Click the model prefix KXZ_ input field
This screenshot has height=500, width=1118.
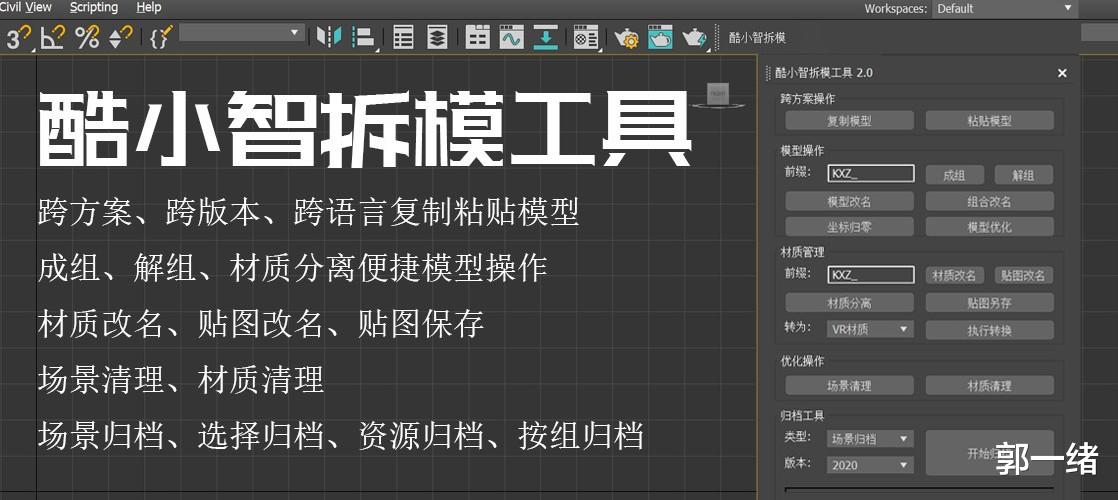[871, 173]
